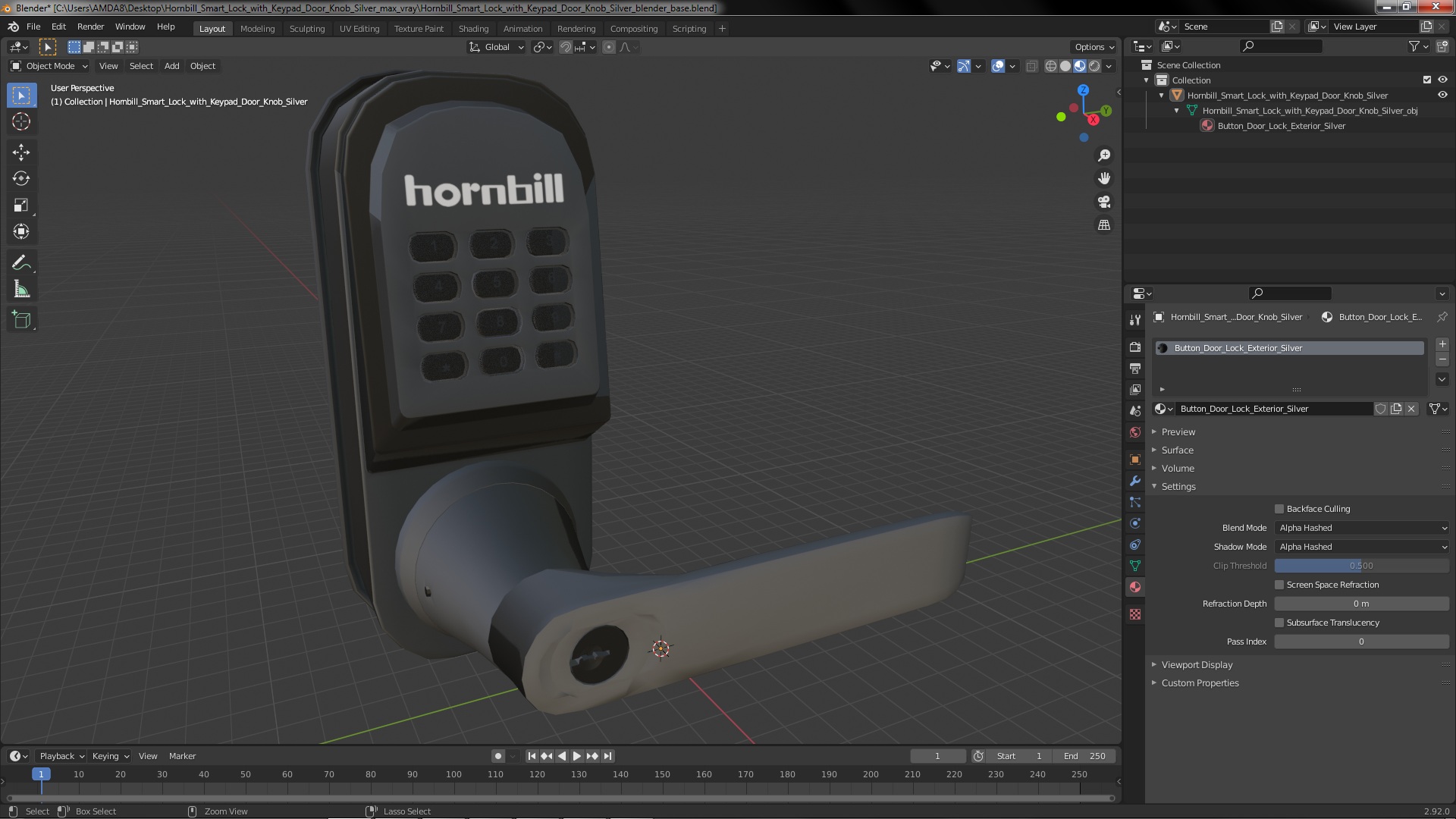This screenshot has width=1456, height=819.
Task: Open Scene properties tab
Action: click(x=1135, y=411)
